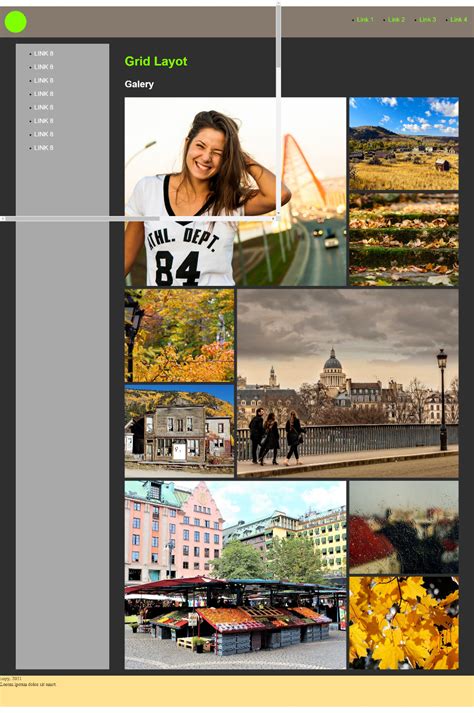Click the Lorem ipsum footer text
The image size is (474, 713).
(x=28, y=684)
